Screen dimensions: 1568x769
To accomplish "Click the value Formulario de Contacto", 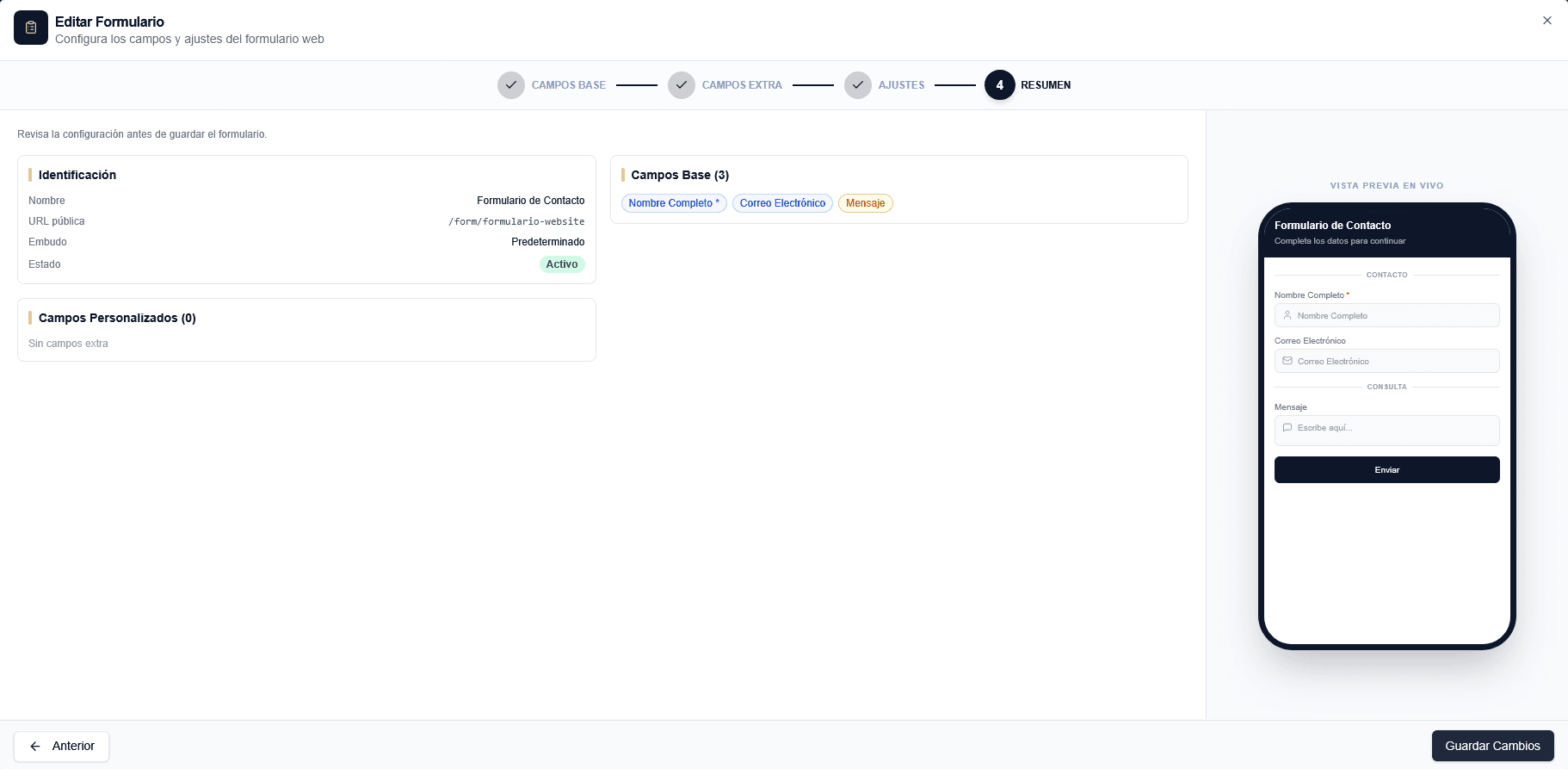I will [x=531, y=201].
